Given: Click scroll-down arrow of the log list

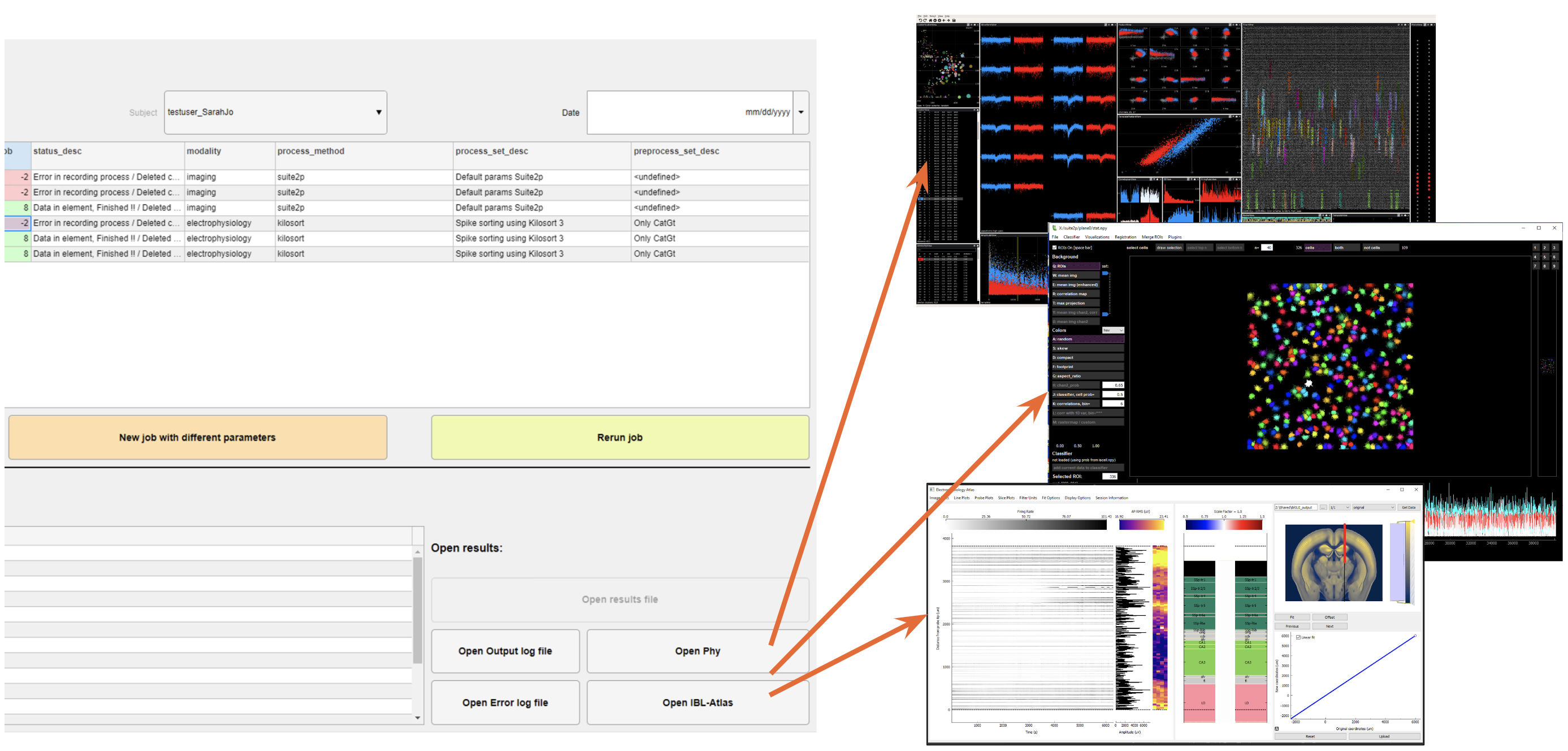Looking at the screenshot, I should 418,718.
